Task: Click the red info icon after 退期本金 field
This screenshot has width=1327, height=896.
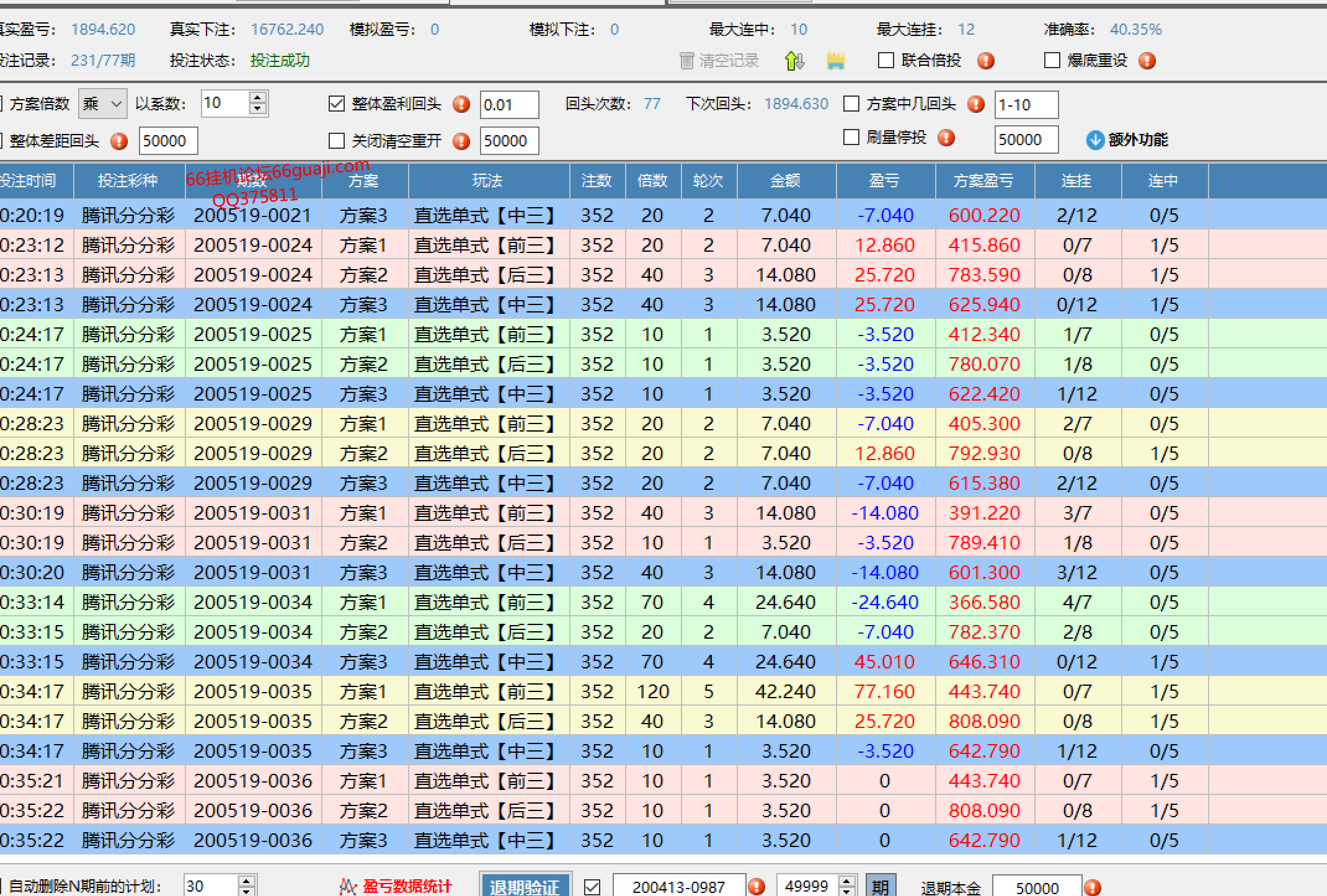Action: click(1093, 887)
